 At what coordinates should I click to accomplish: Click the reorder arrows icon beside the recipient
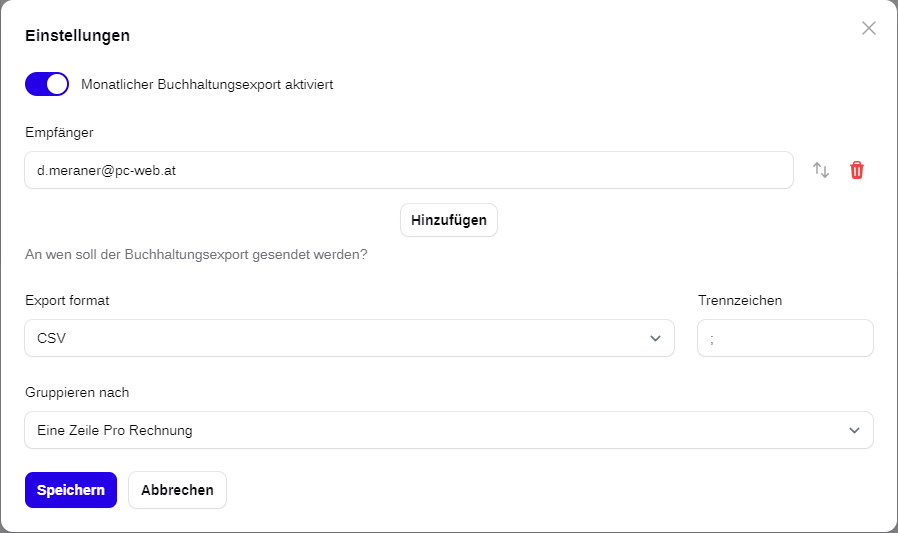click(x=821, y=170)
